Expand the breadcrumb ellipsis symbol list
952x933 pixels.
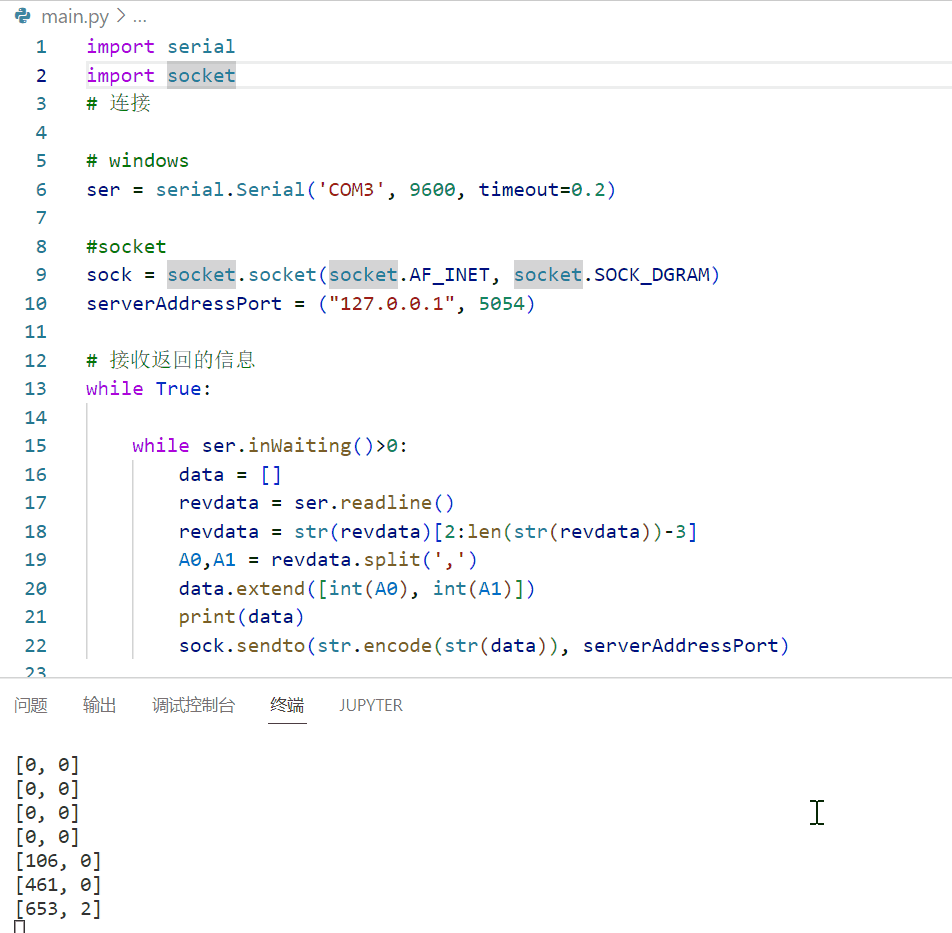coord(139,17)
